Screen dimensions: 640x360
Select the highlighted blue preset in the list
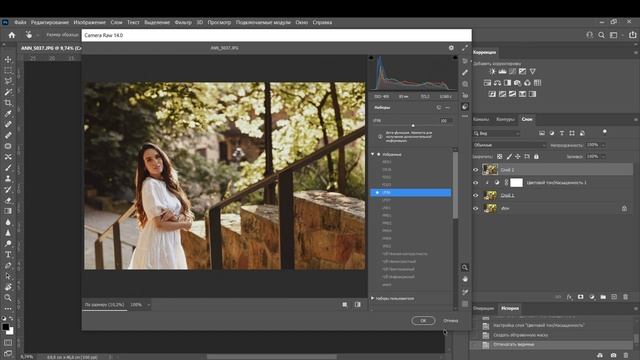[411, 192]
